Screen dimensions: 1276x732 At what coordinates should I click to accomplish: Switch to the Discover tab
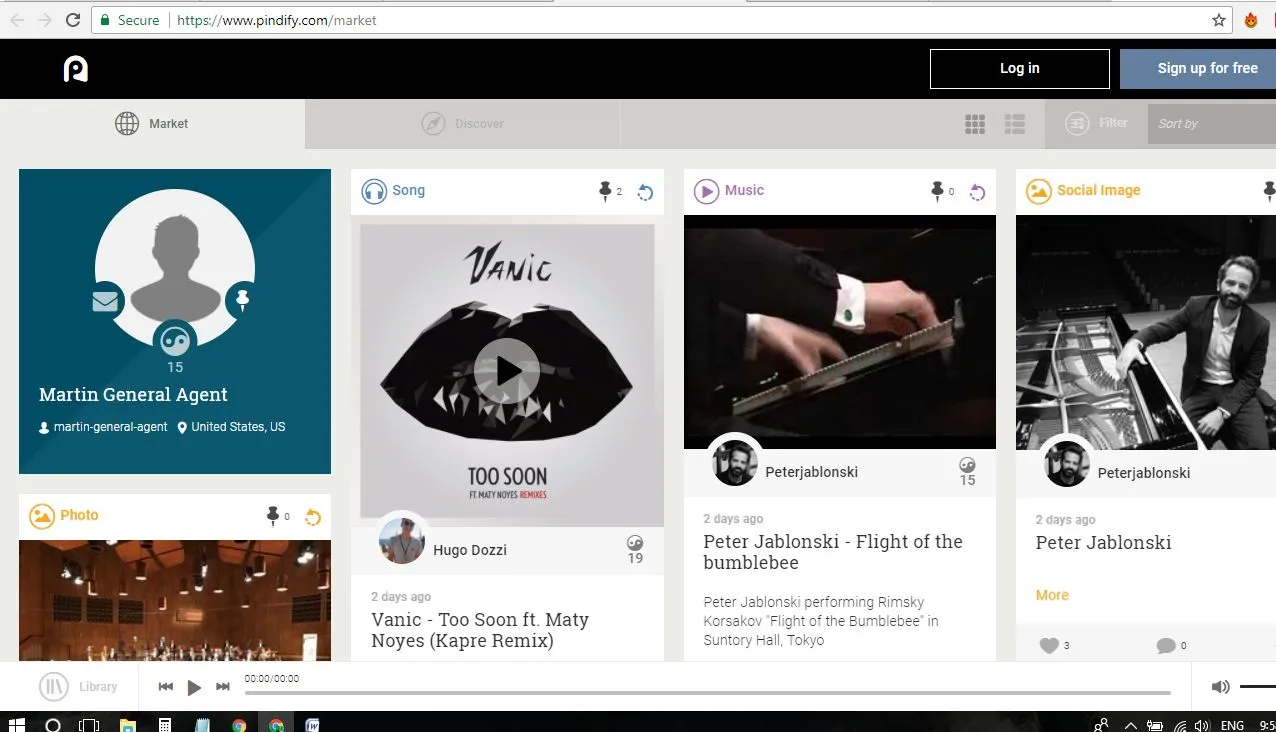(x=462, y=124)
